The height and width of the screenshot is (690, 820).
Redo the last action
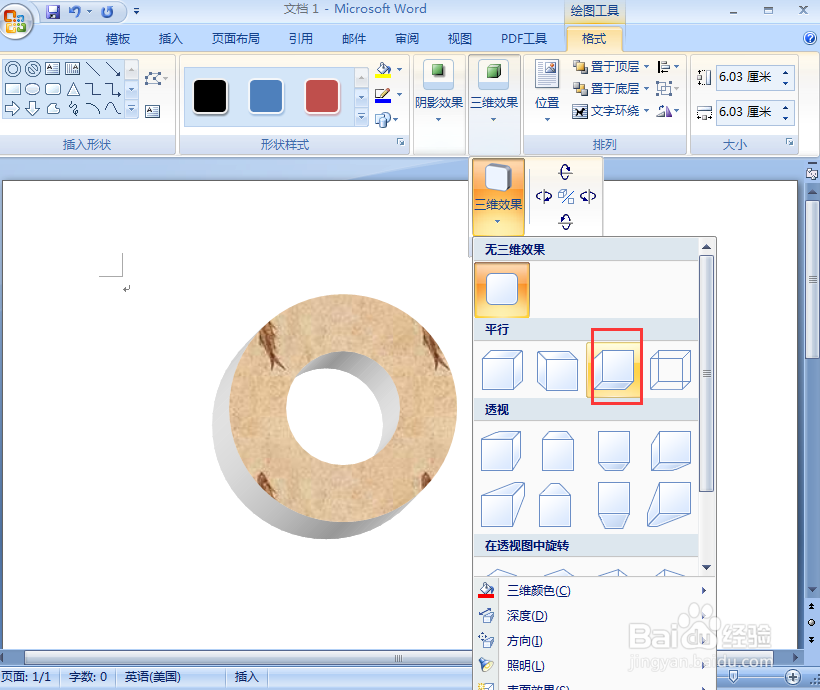coord(107,12)
